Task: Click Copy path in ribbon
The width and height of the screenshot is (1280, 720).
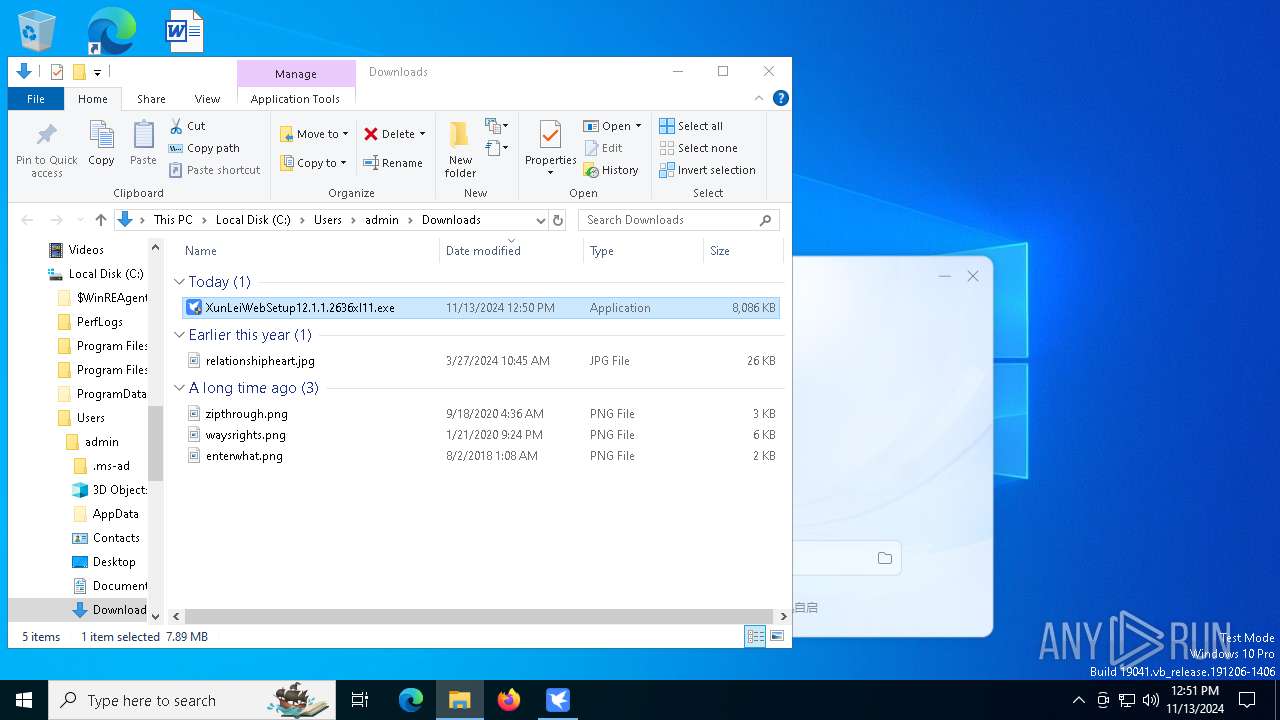Action: tap(204, 148)
